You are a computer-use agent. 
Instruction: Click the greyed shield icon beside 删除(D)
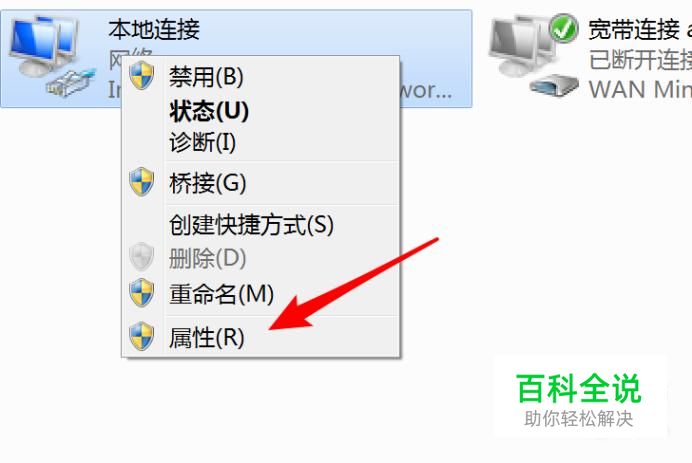pyautogui.click(x=142, y=256)
